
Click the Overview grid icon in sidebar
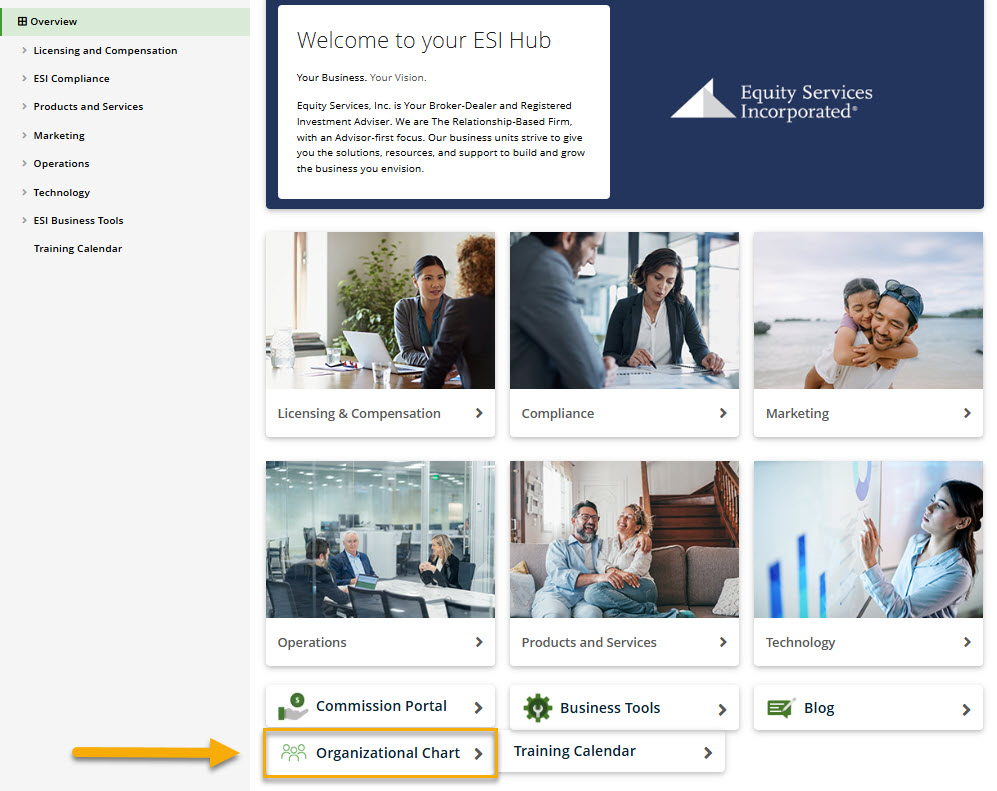tap(22, 21)
